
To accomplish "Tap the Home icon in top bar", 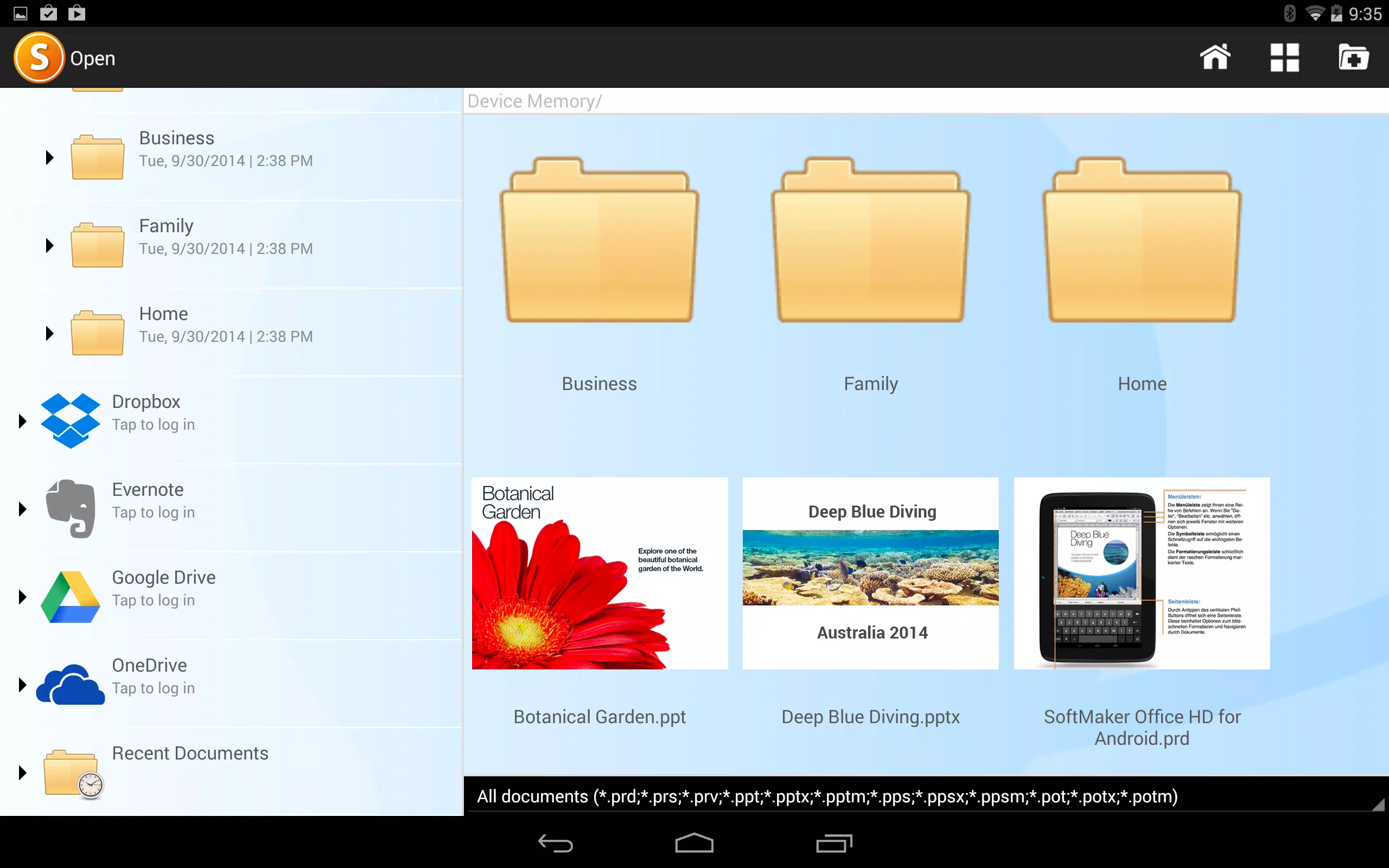I will pos(1215,58).
